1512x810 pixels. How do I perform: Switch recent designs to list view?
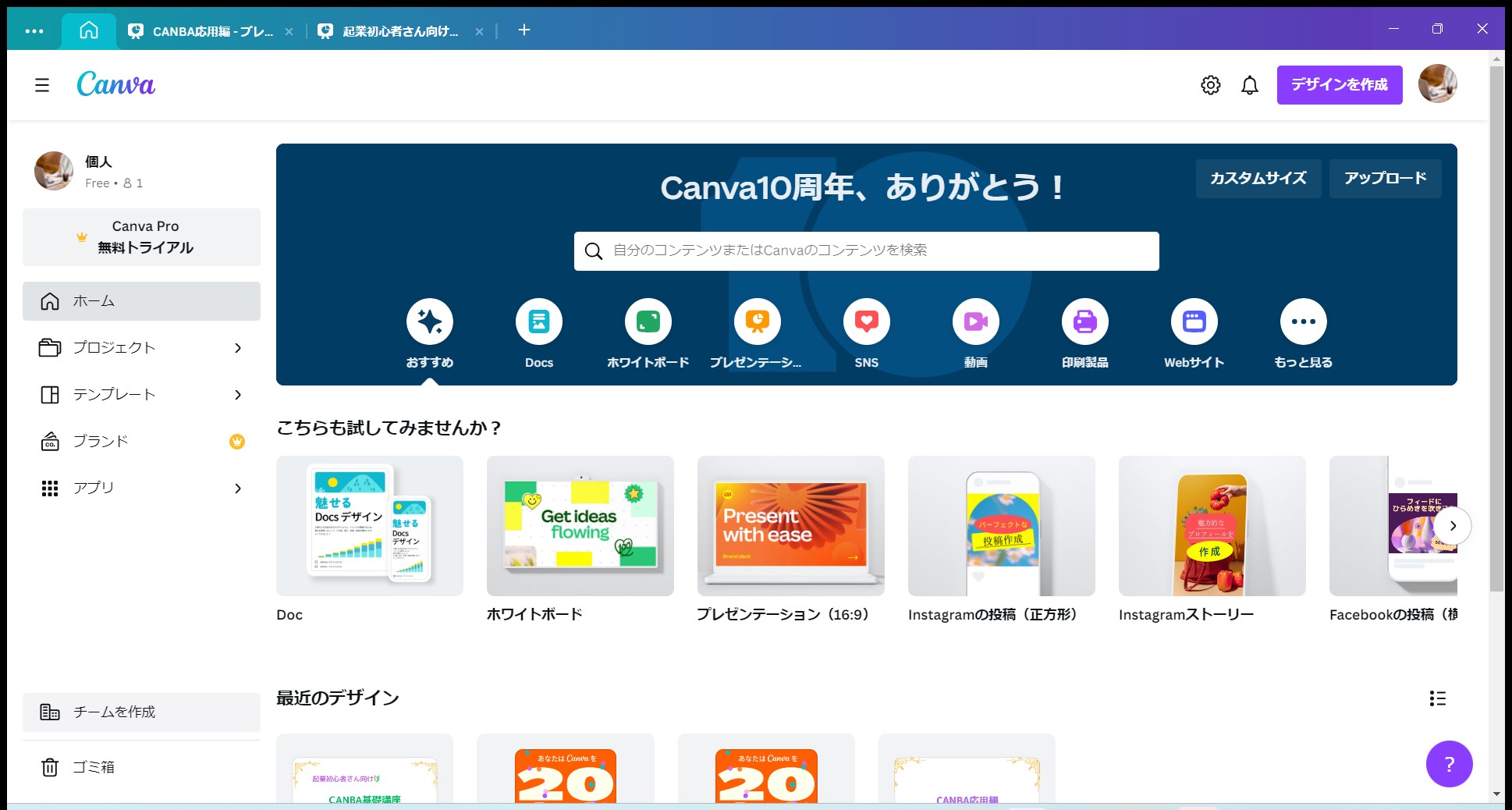[x=1437, y=698]
